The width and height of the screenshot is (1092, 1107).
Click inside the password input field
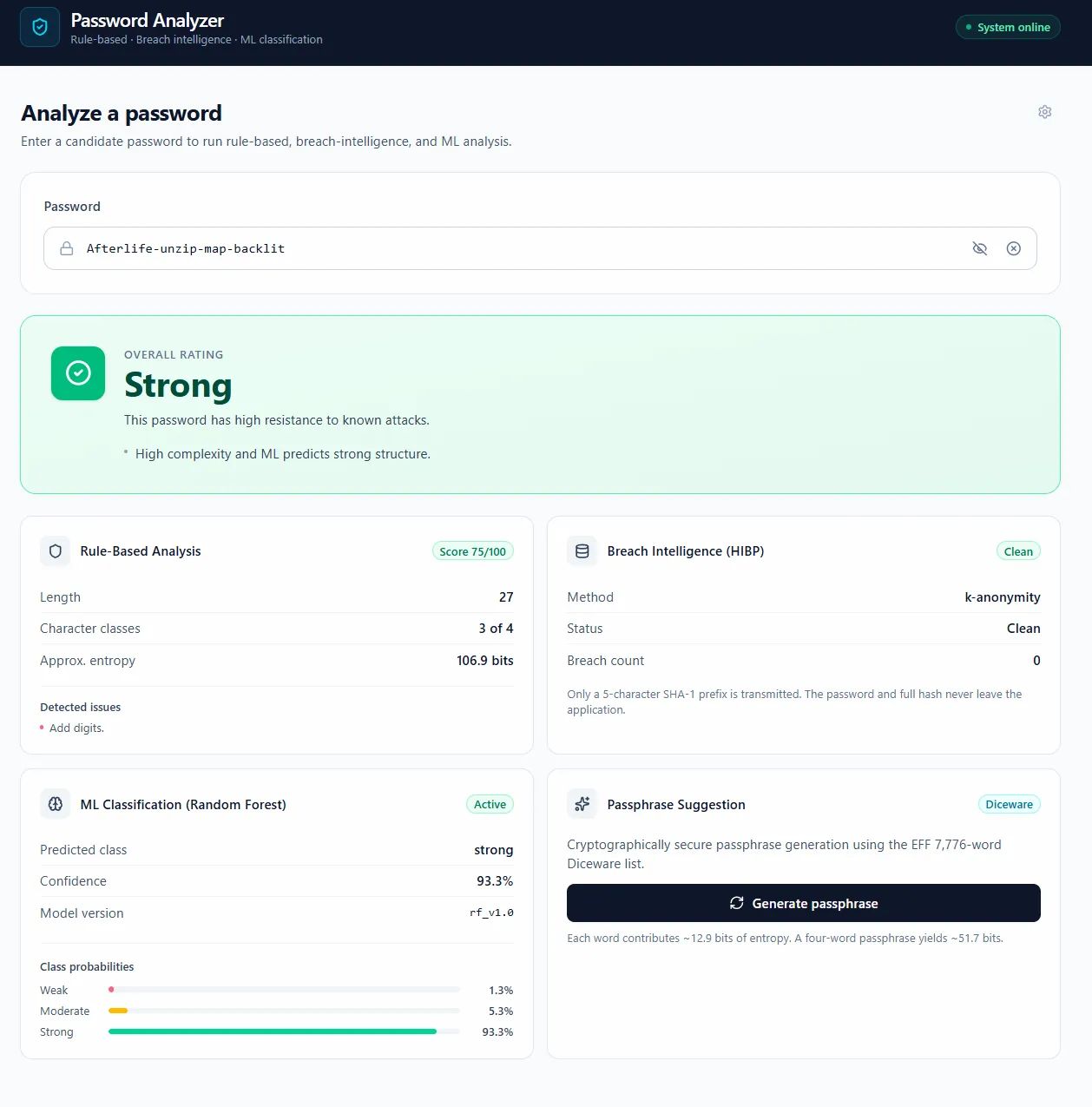pos(540,248)
